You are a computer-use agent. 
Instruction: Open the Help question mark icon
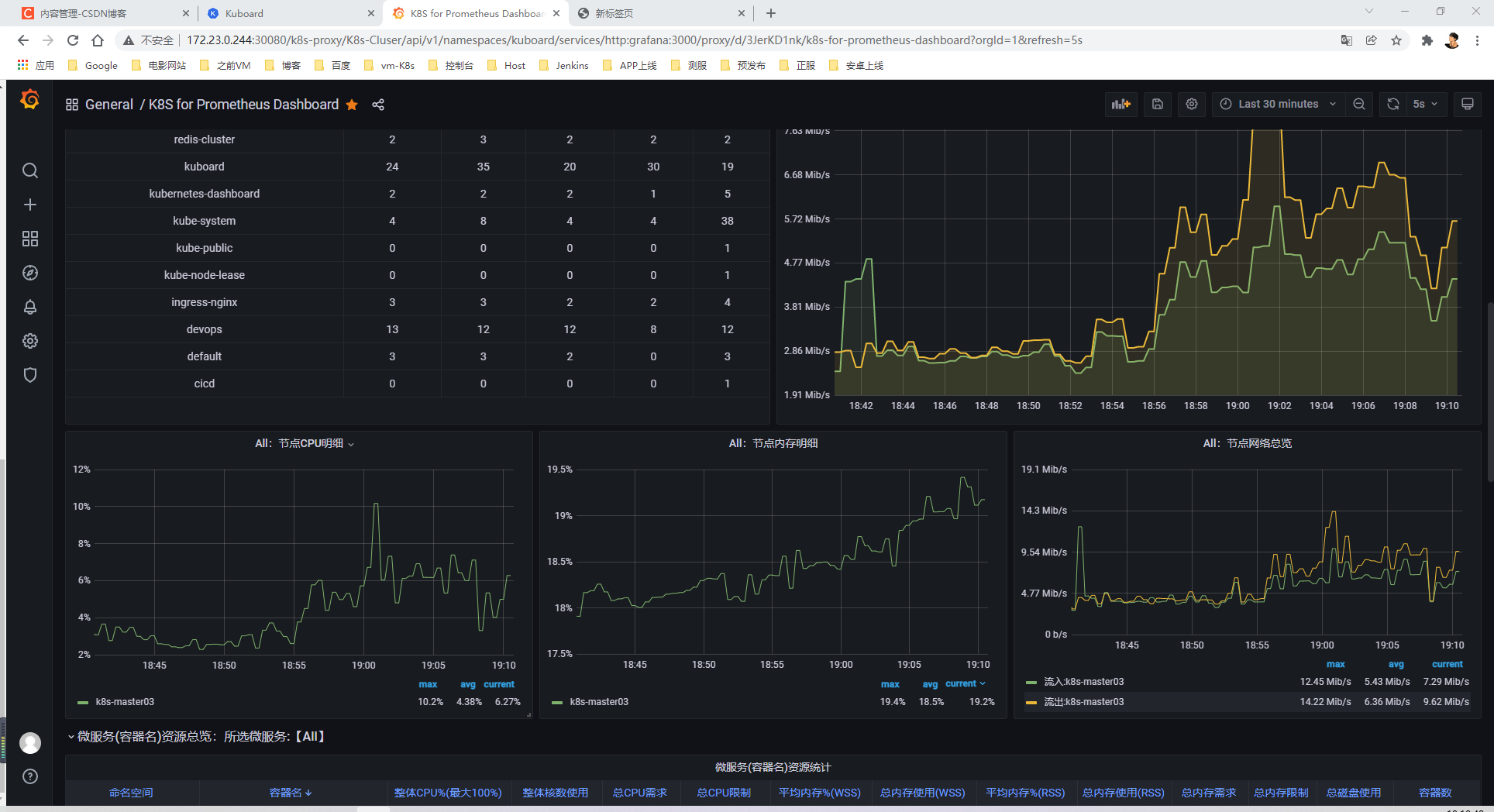pyautogui.click(x=30, y=776)
